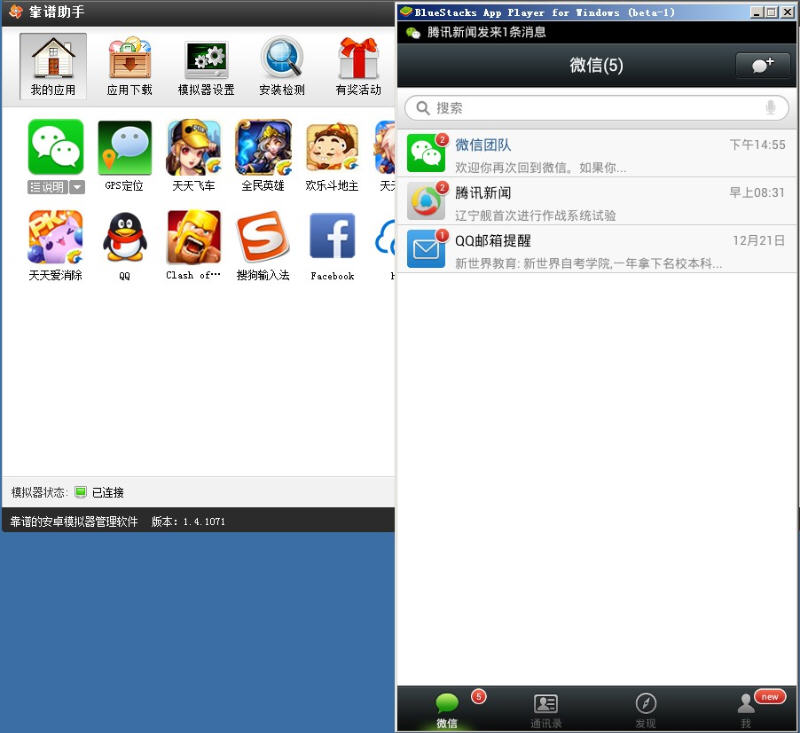800x733 pixels.
Task: Open the 腾讯新闻 conversation
Action: pyautogui.click(x=596, y=201)
